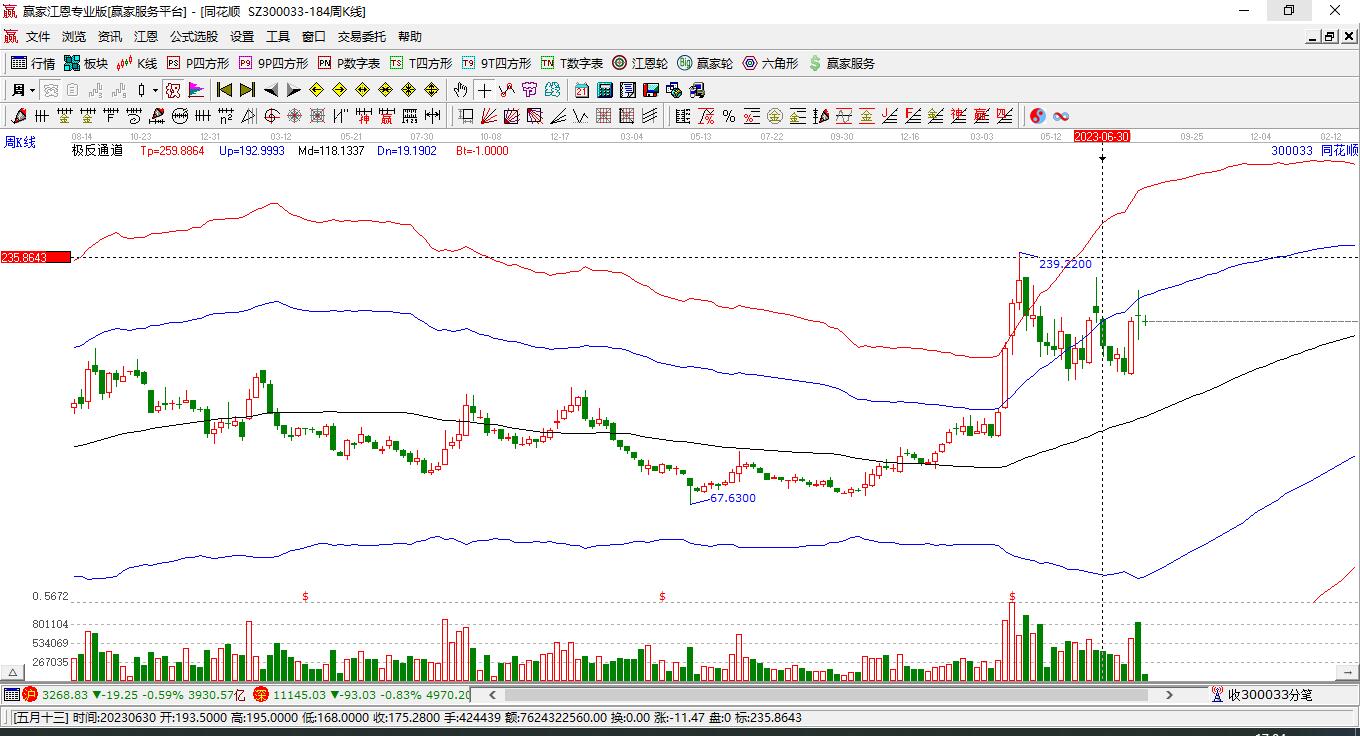Expand the volume panel with the up triangle
The height and width of the screenshot is (736, 1360).
click(14, 673)
